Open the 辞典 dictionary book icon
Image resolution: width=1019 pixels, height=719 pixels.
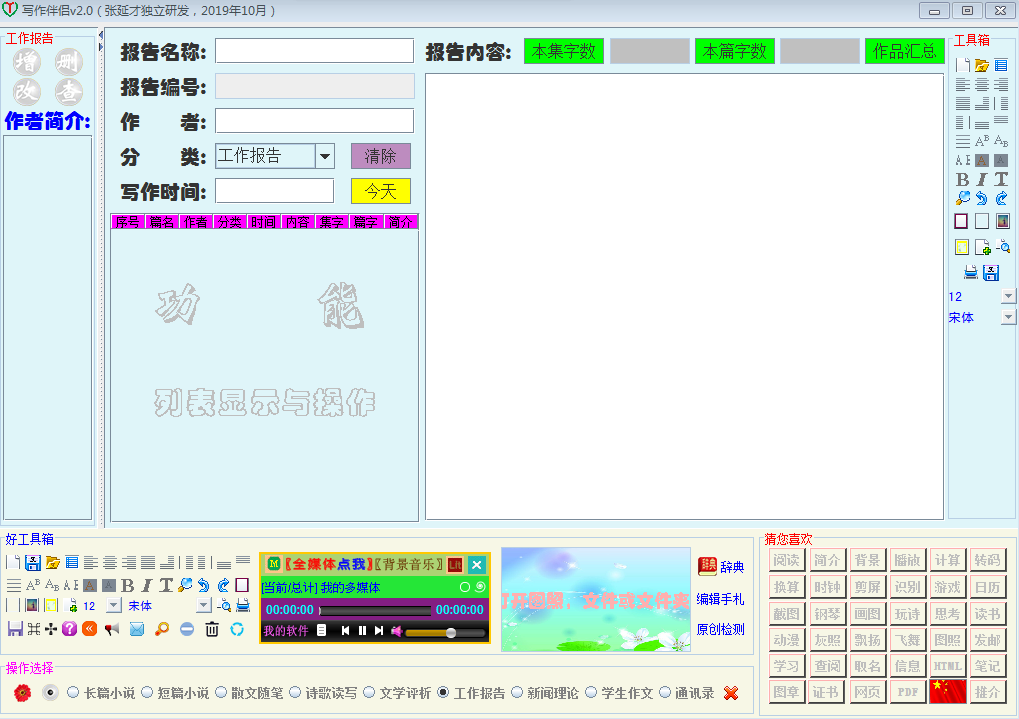pos(707,567)
